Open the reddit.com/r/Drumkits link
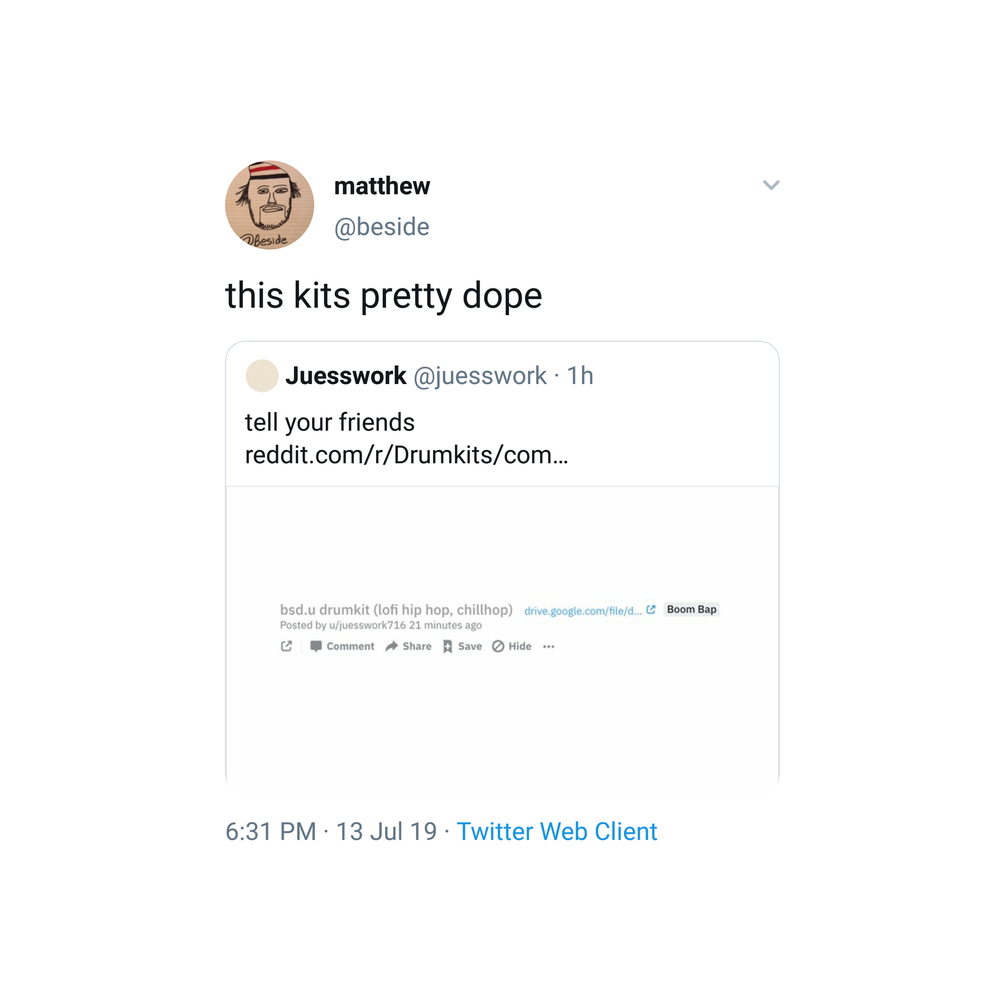Screen dimensions: 1005x1005 pyautogui.click(x=406, y=455)
